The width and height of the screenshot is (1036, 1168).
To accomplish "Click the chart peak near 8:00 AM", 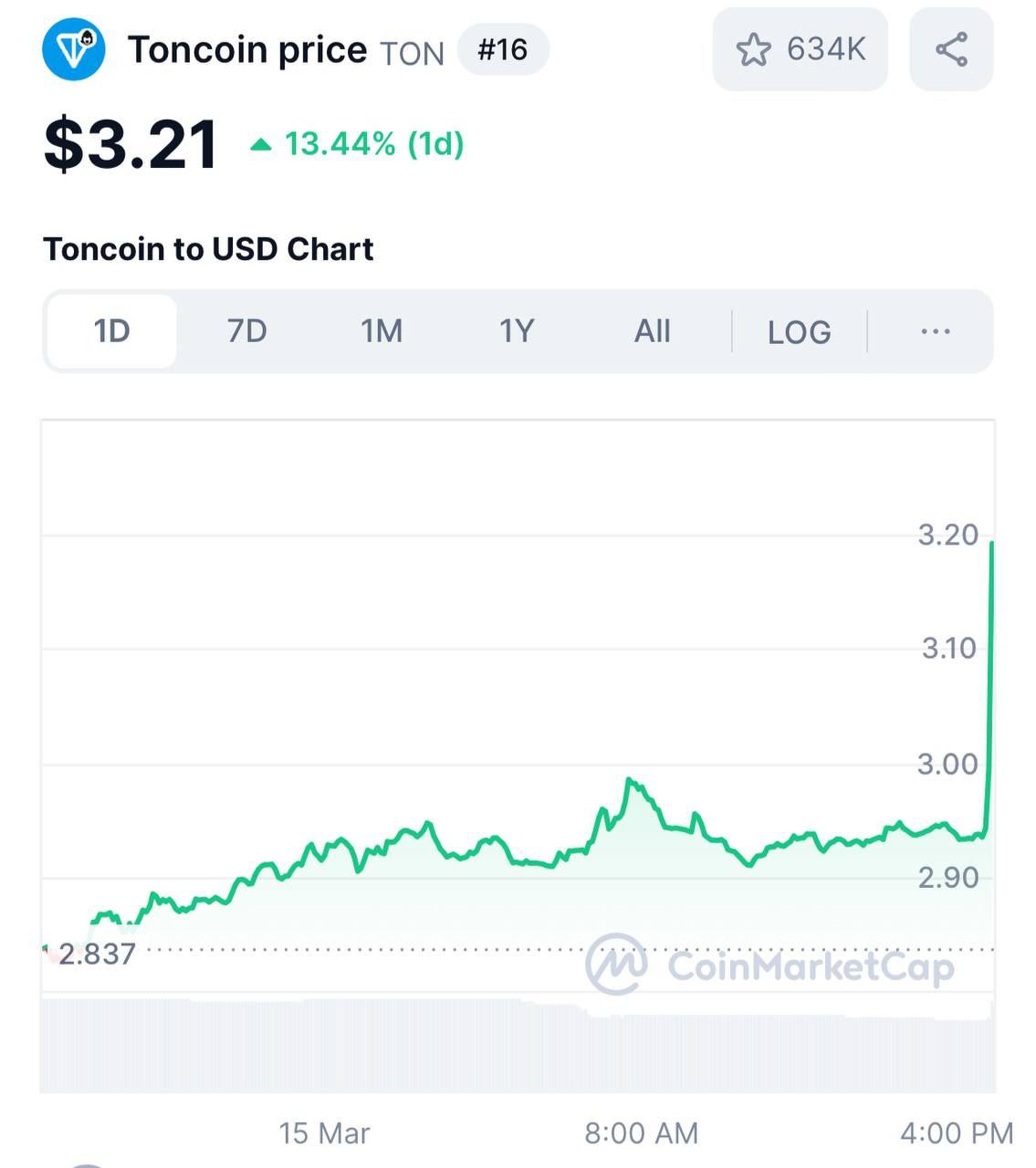I will pyautogui.click(x=629, y=781).
